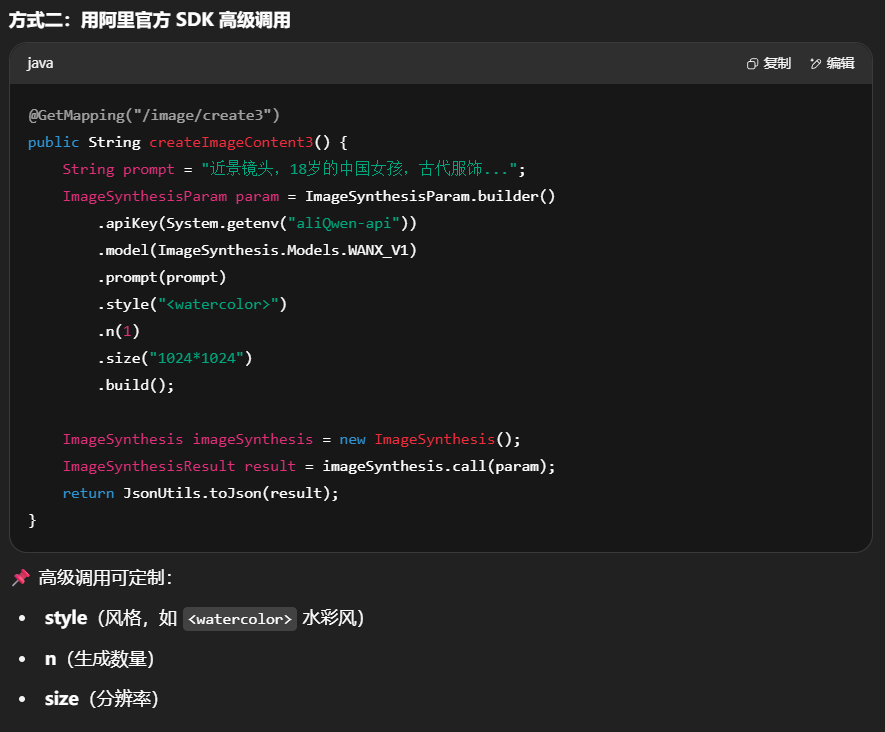The image size is (885, 732).
Task: Select the "aliQwen-api" string in code
Action: coord(343,223)
